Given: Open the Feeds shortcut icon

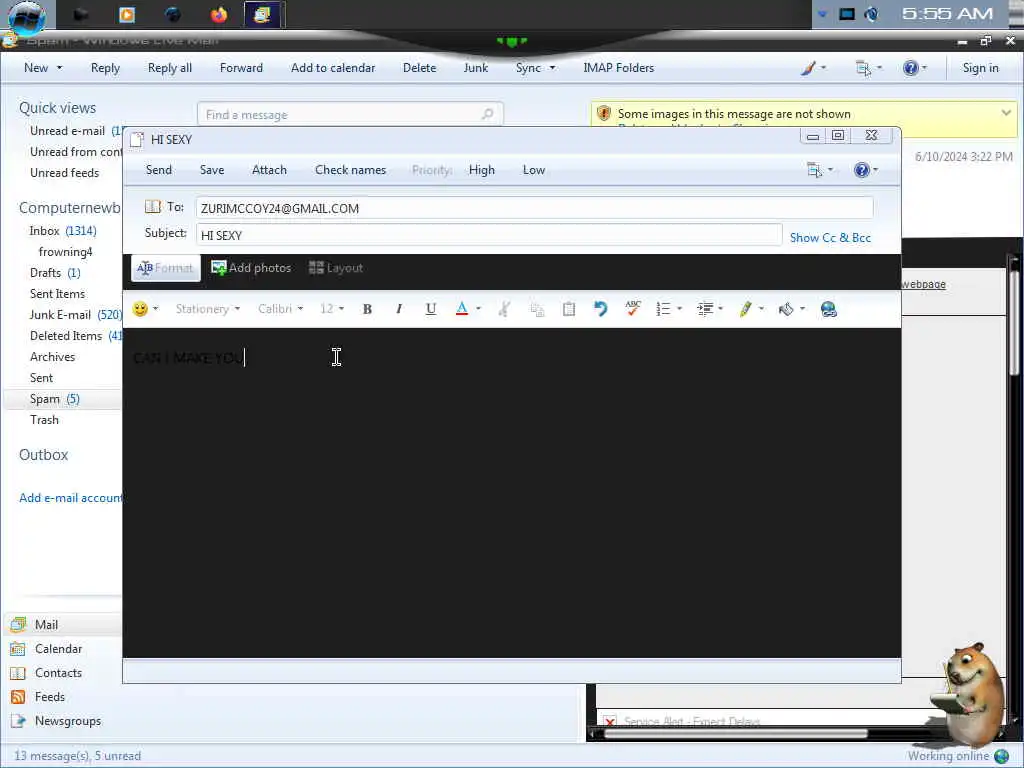Looking at the screenshot, I should (18, 697).
